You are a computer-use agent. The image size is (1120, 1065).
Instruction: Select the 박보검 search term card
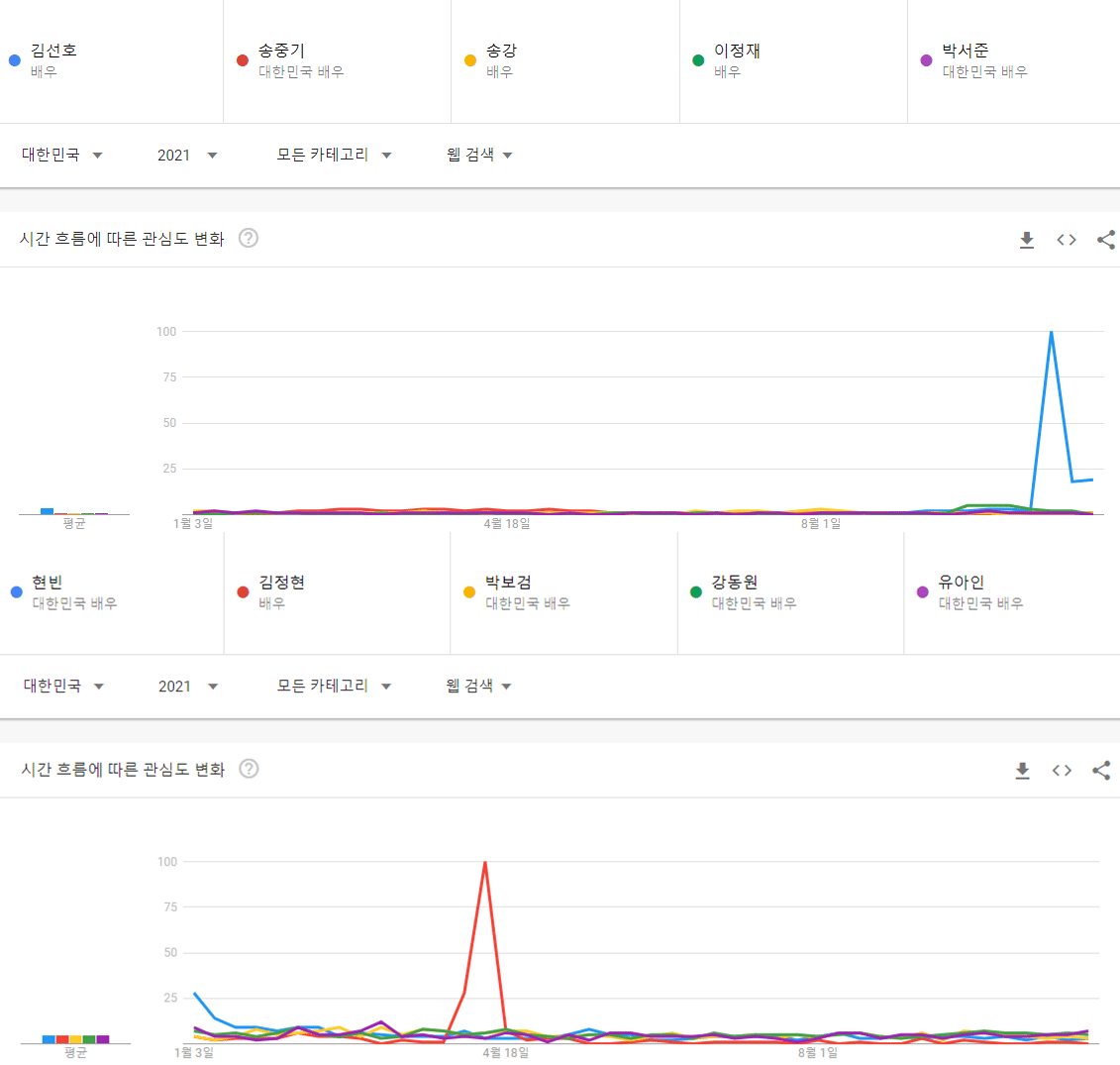(x=563, y=592)
